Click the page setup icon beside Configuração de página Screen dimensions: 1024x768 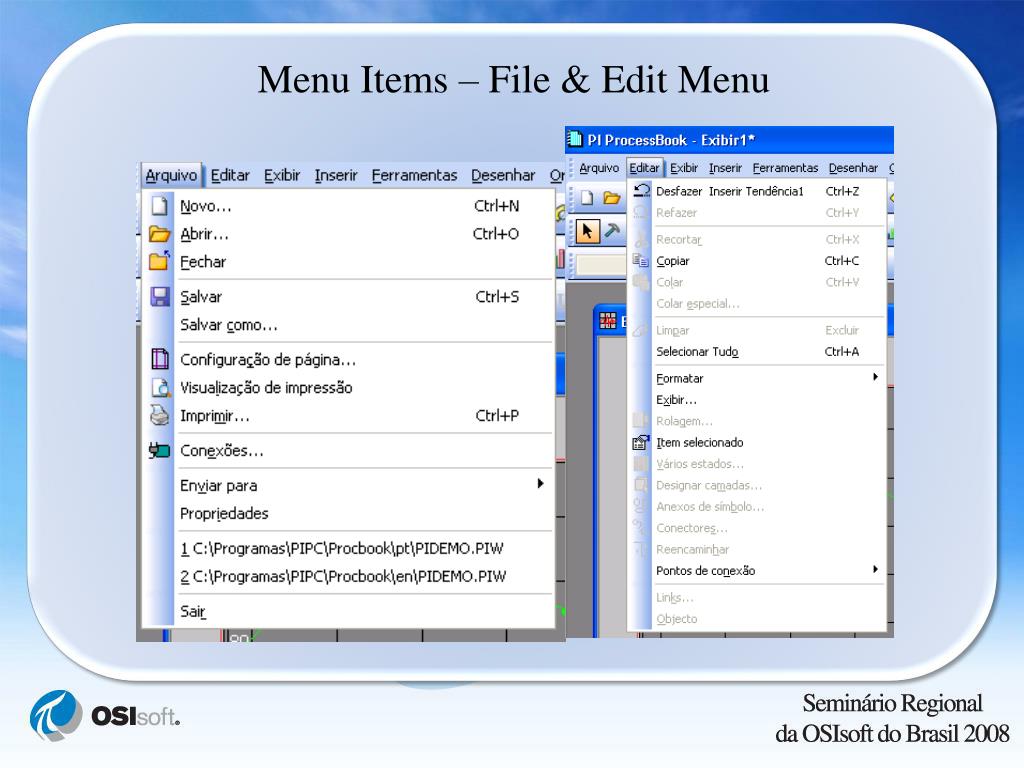160,359
